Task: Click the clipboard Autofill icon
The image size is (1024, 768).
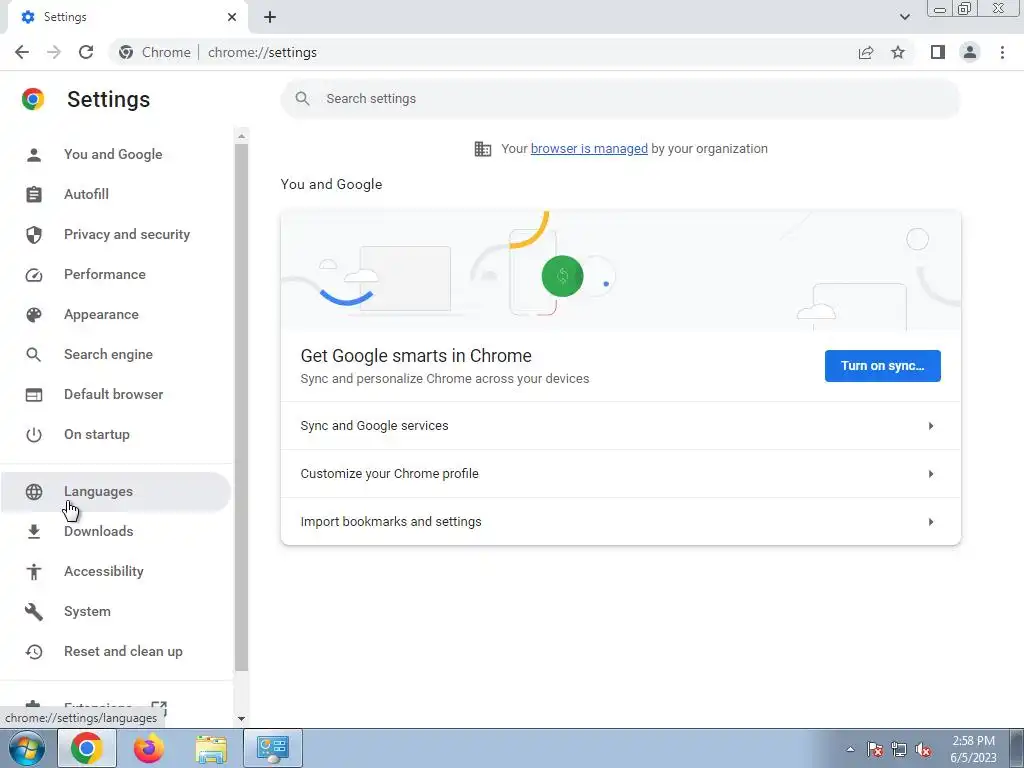Action: (x=34, y=195)
